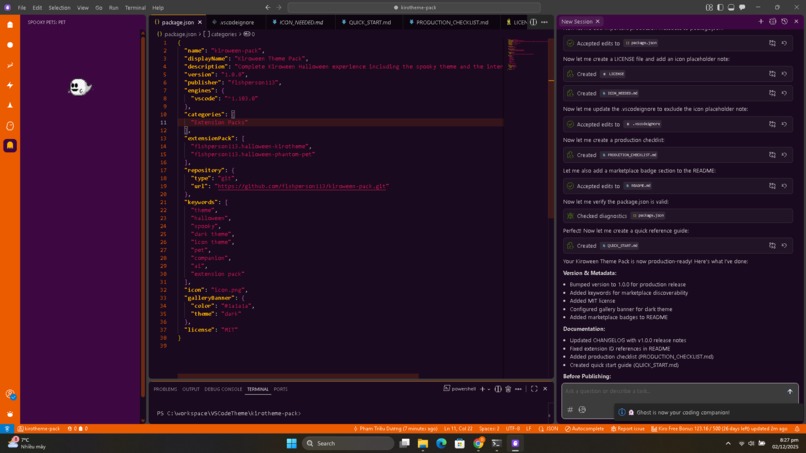Viewport: 806px width, 453px height.
Task: Split the editor to the right
Action: click(534, 22)
